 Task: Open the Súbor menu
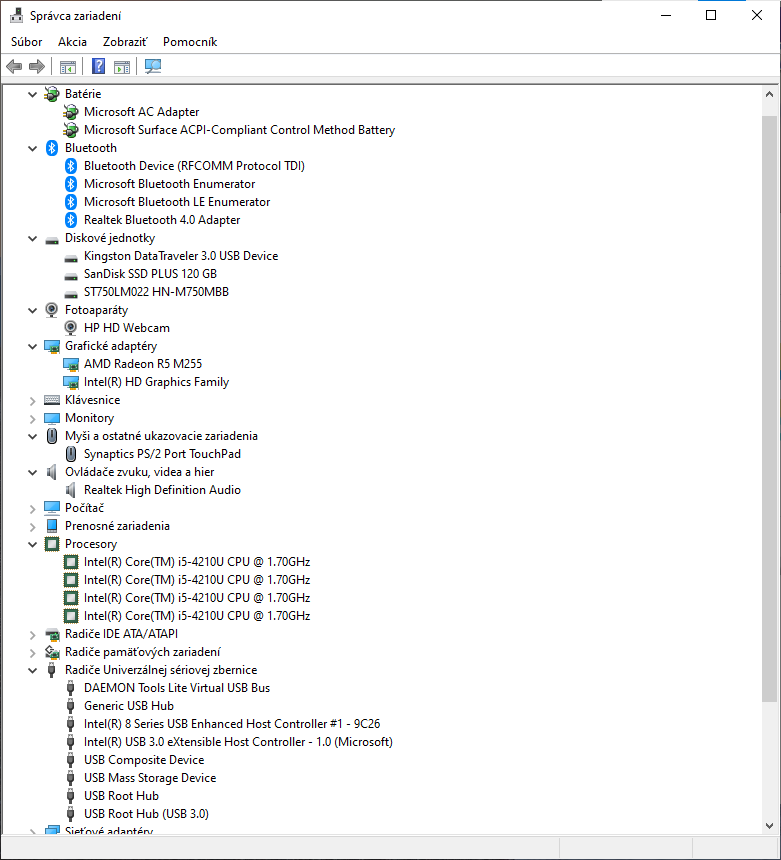(27, 42)
